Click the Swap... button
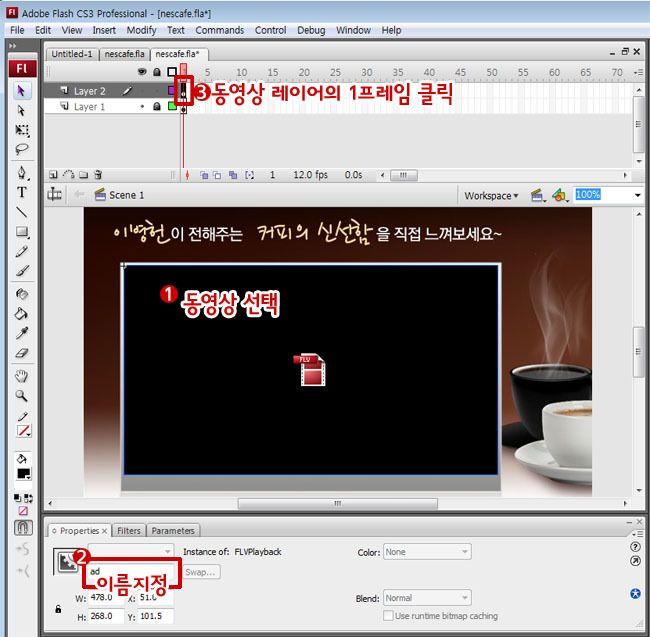Screen dimensions: 650x637 click(201, 572)
